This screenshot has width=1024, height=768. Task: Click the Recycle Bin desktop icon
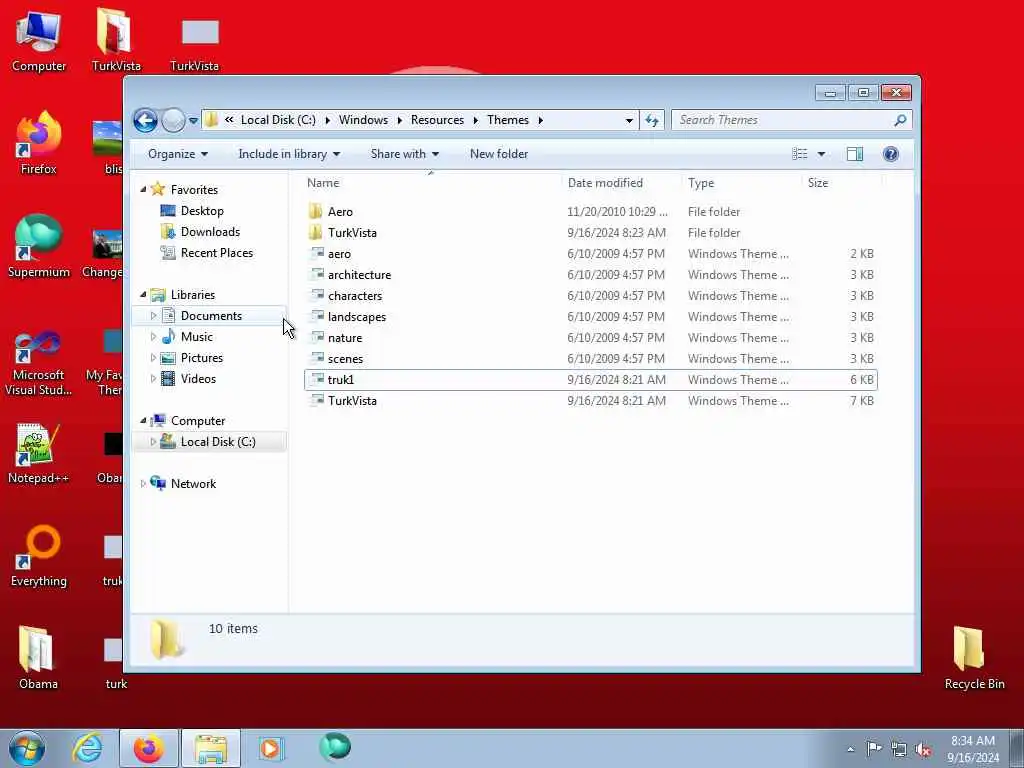coord(974,658)
